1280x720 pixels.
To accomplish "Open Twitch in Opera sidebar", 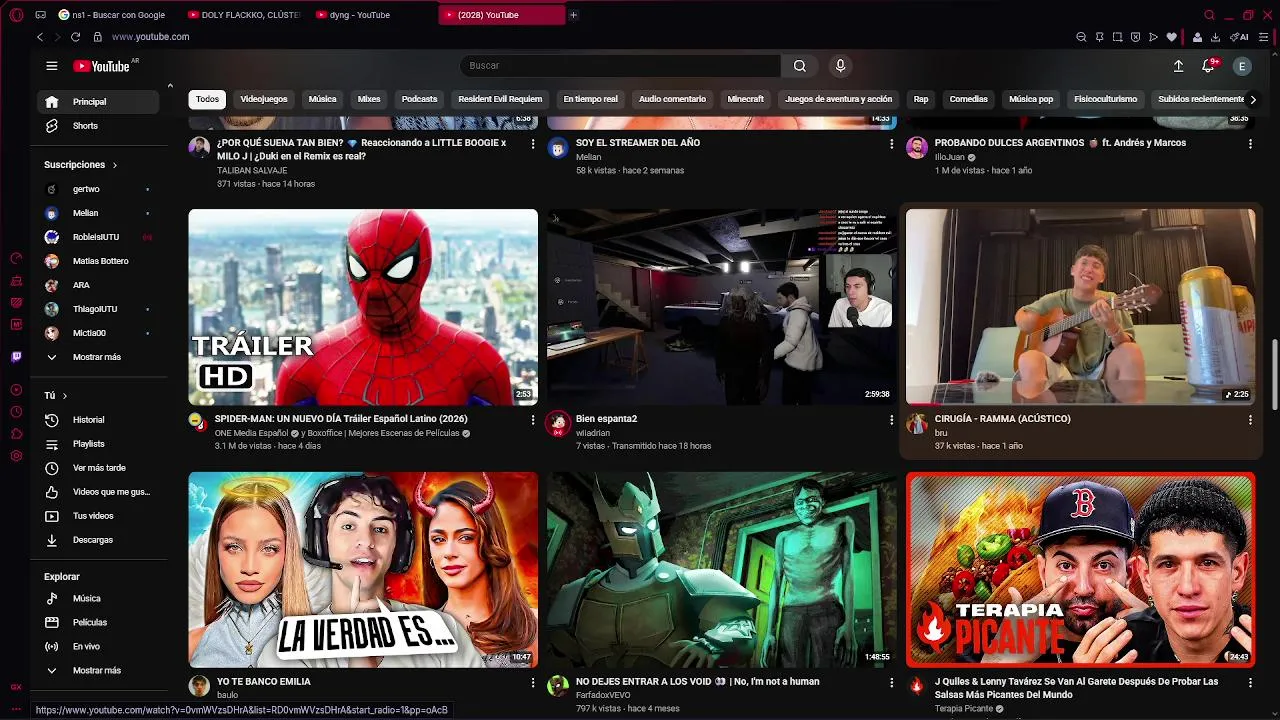I will point(16,357).
